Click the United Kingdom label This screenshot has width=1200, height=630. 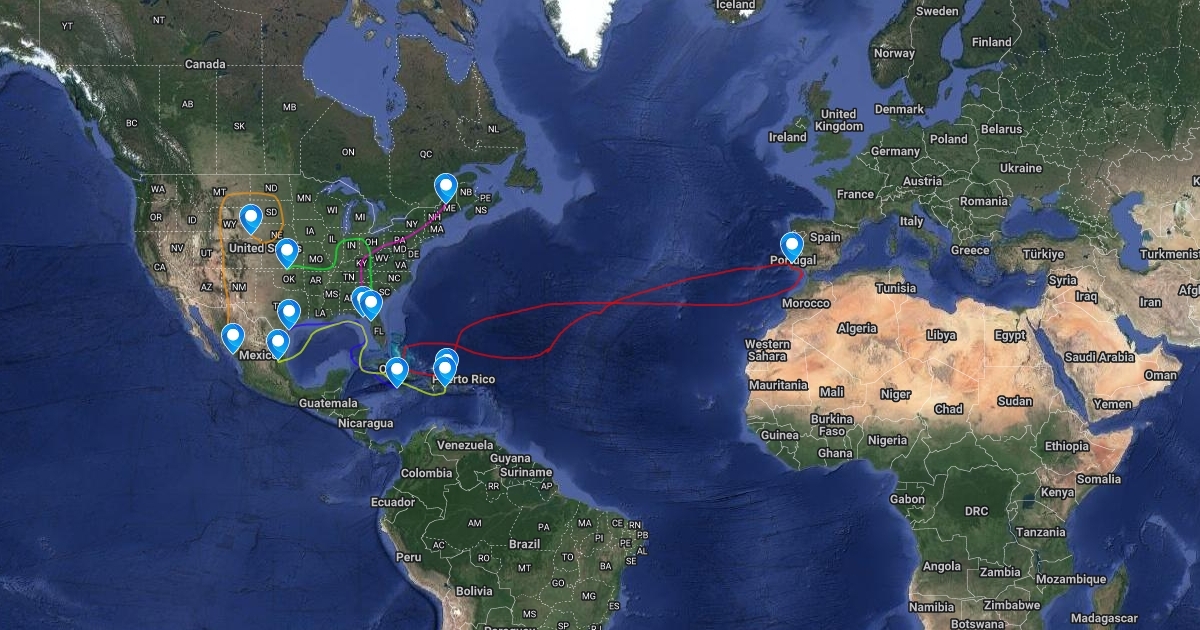point(838,120)
